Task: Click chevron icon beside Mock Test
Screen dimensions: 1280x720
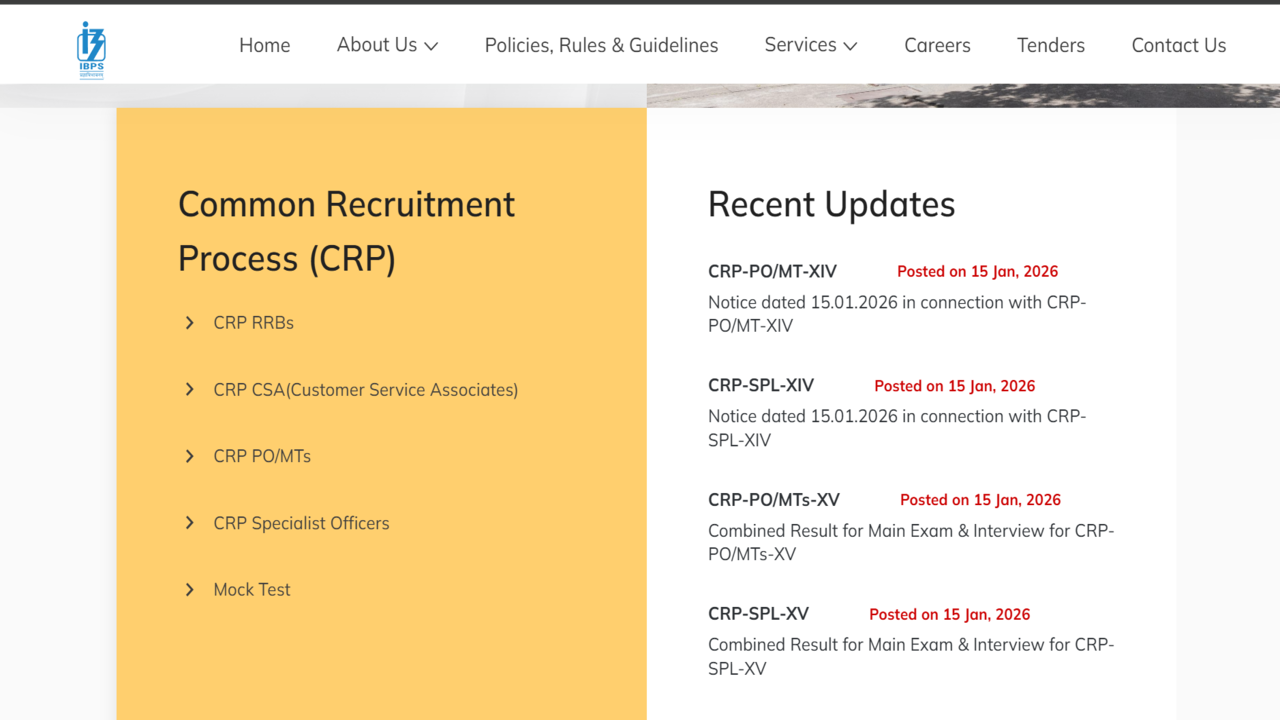Action: (x=189, y=590)
